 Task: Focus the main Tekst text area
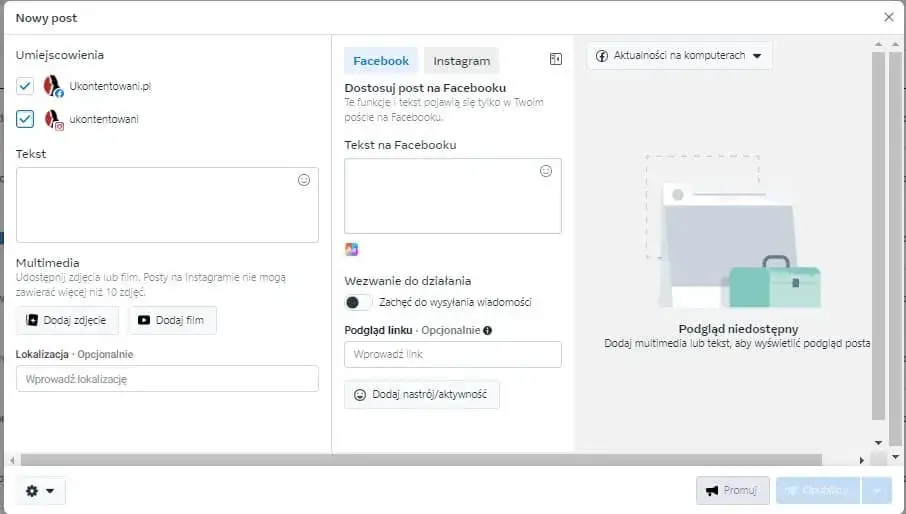tap(167, 205)
